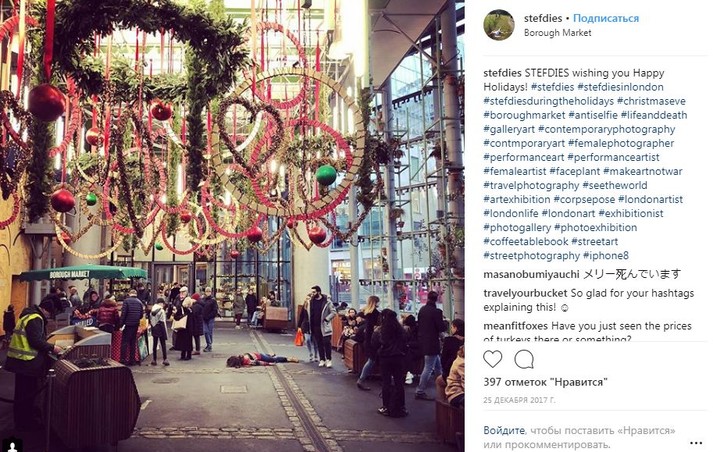View the 397 likes count
The image size is (713, 452).
click(x=545, y=382)
